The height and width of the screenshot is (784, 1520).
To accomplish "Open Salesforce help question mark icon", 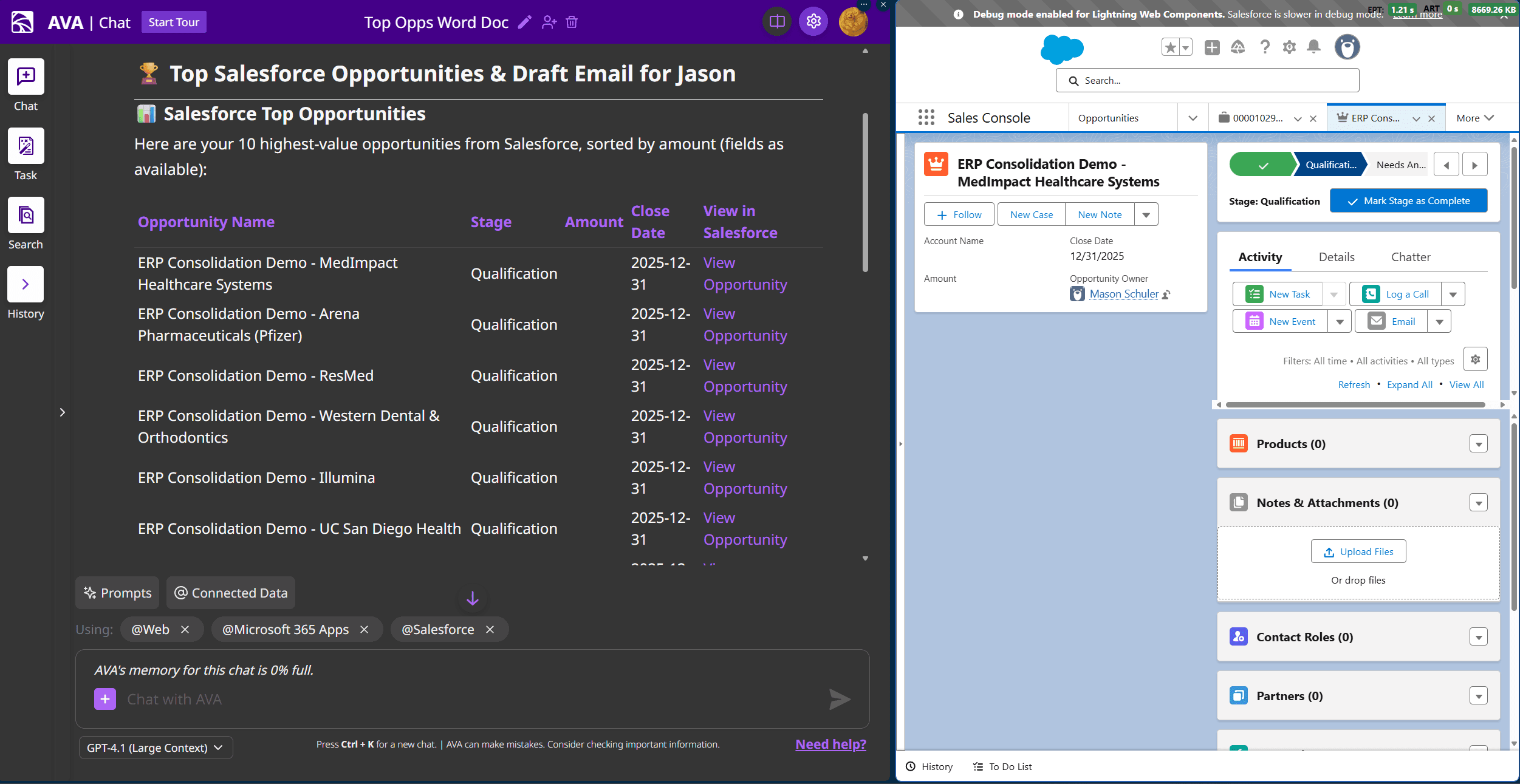I will click(1265, 47).
